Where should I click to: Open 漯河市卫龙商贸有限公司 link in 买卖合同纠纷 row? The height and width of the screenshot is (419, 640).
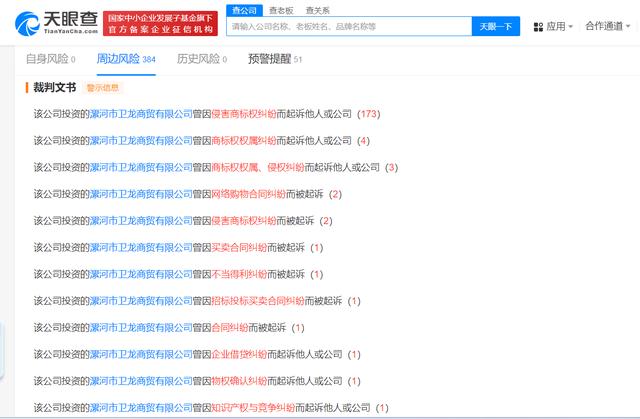pos(141,248)
